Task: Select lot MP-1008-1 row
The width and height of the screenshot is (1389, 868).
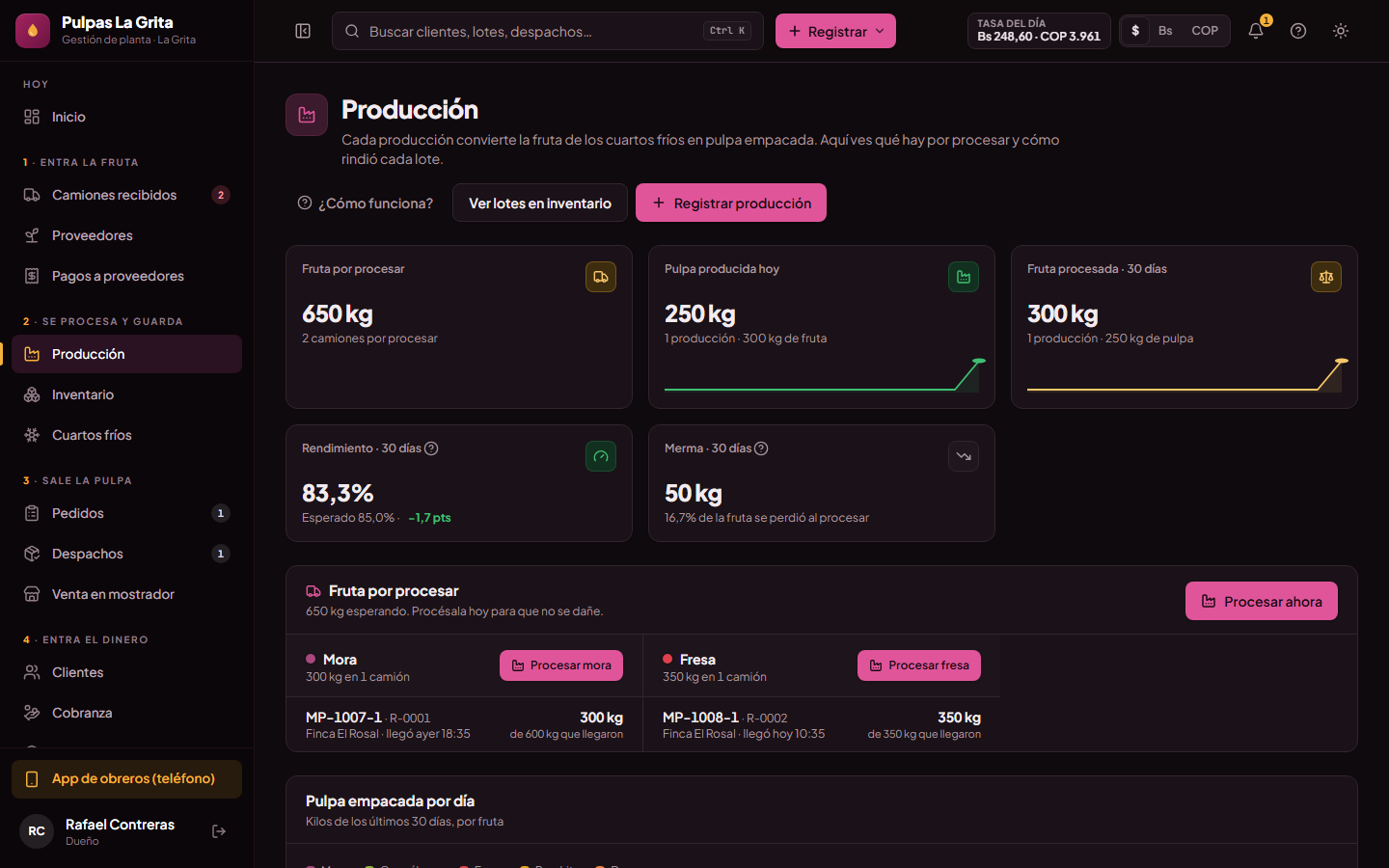Action: (x=822, y=724)
